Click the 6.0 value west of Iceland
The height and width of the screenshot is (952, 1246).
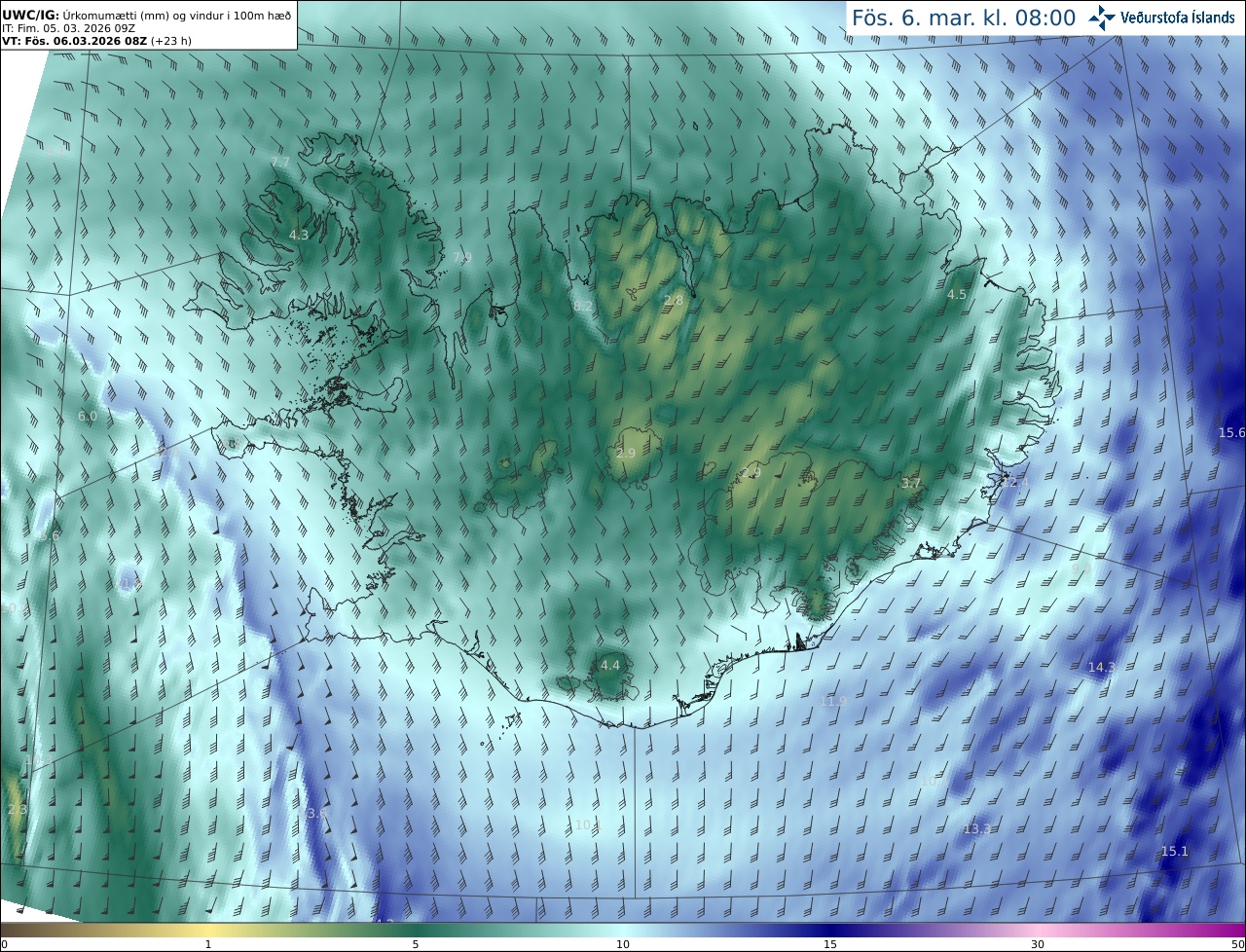[x=88, y=416]
